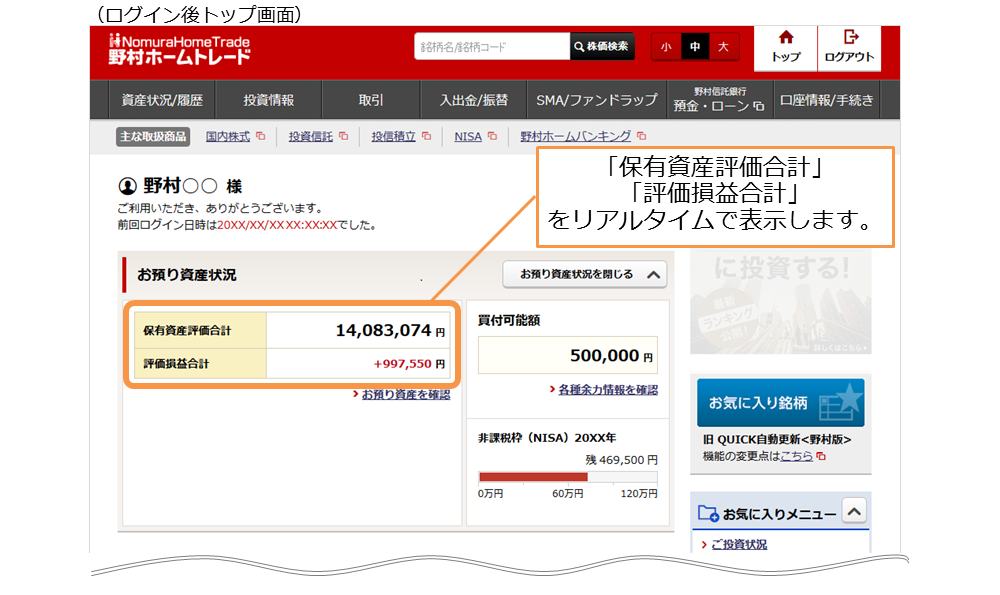1000x595 pixels.
Task: Click the ログアウト logout button
Action: tap(849, 48)
